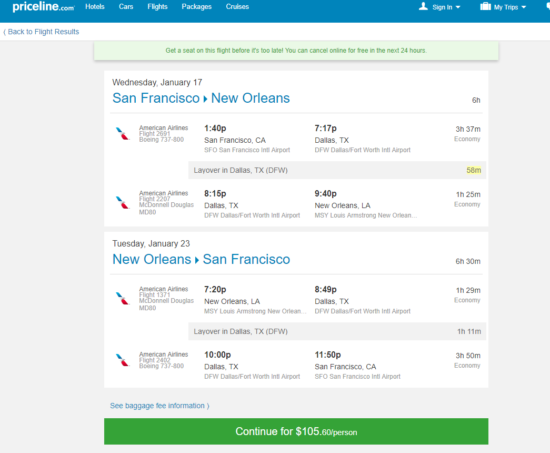Click the My Trips suitcase icon

(485, 6)
